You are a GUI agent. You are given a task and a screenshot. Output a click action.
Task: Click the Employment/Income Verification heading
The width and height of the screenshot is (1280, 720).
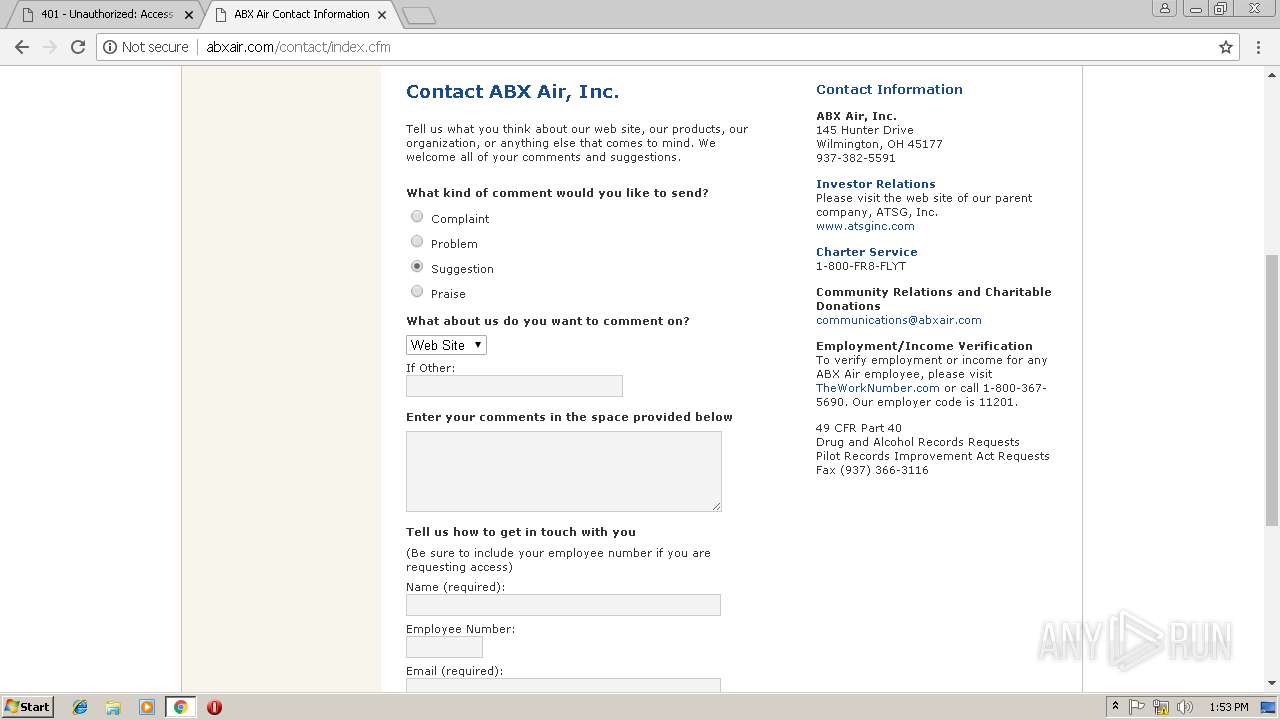tap(924, 346)
